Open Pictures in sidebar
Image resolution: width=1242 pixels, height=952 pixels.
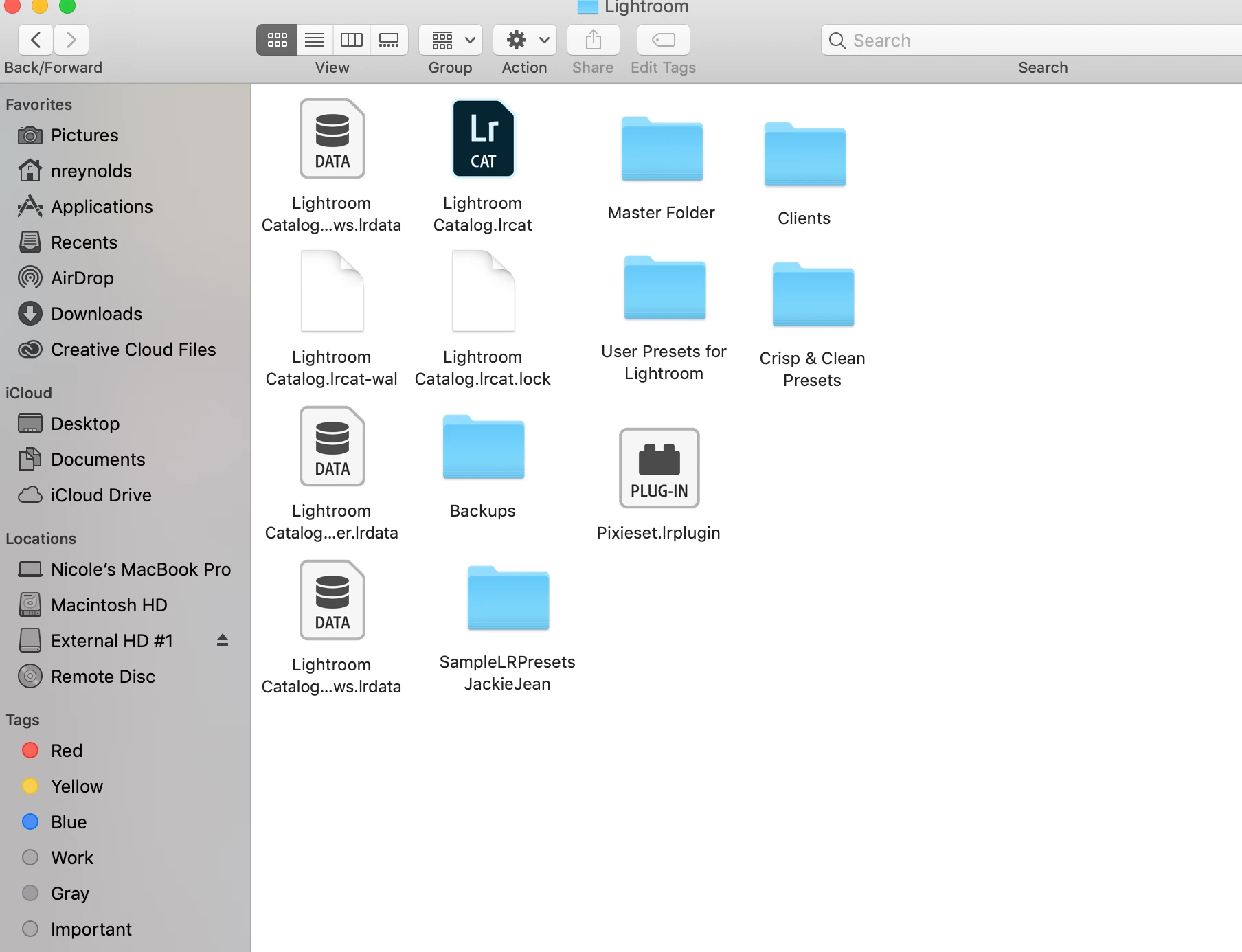[x=125, y=135]
